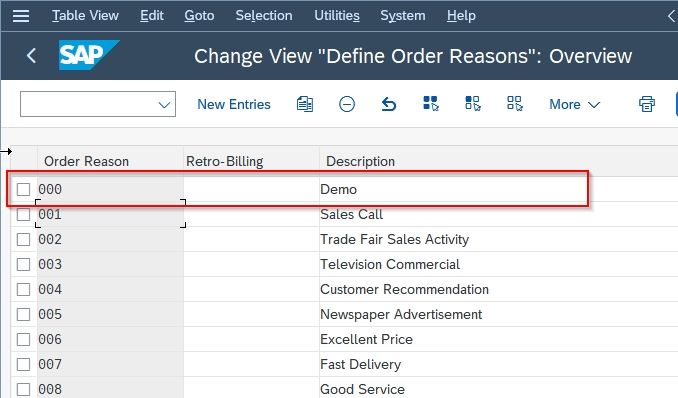The width and height of the screenshot is (678, 398).
Task: Select row checkbox for order reason 007
Action: tap(23, 364)
